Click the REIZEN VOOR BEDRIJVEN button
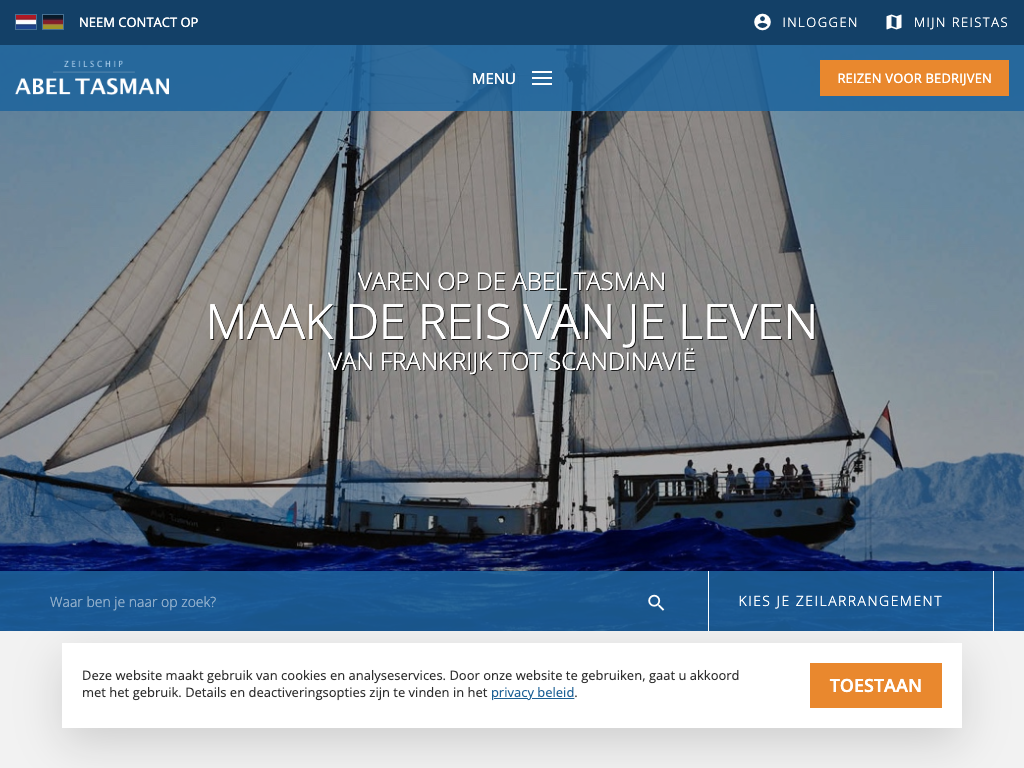The height and width of the screenshot is (768, 1024). click(914, 78)
